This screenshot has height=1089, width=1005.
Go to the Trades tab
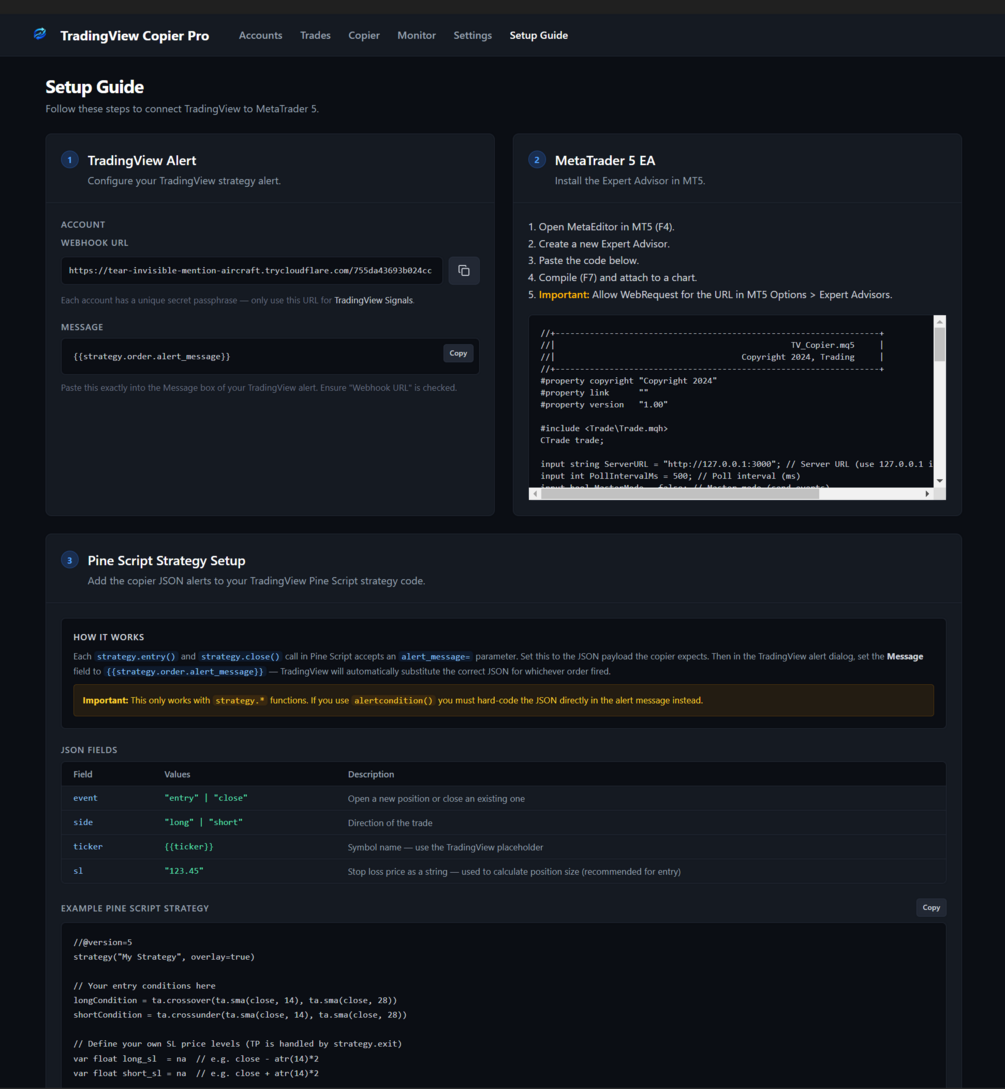[x=315, y=35]
